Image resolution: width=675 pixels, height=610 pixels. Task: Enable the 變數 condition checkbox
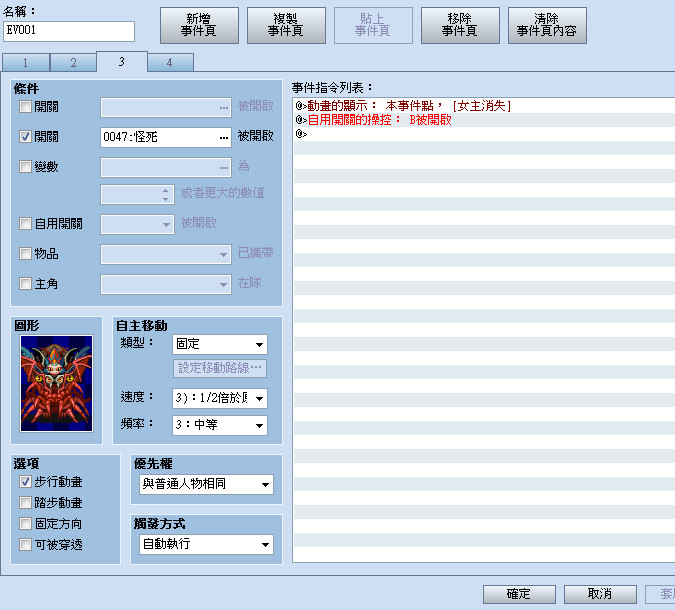click(25, 167)
